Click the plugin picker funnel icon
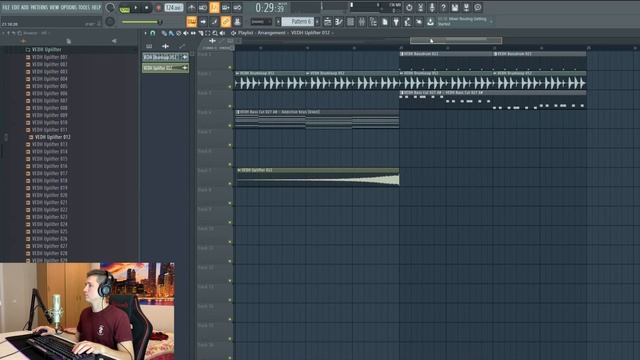 (x=396, y=22)
